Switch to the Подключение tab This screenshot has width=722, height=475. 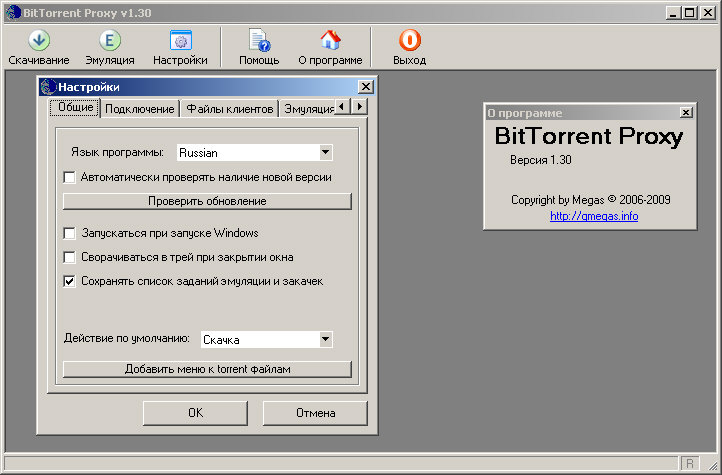[140, 109]
